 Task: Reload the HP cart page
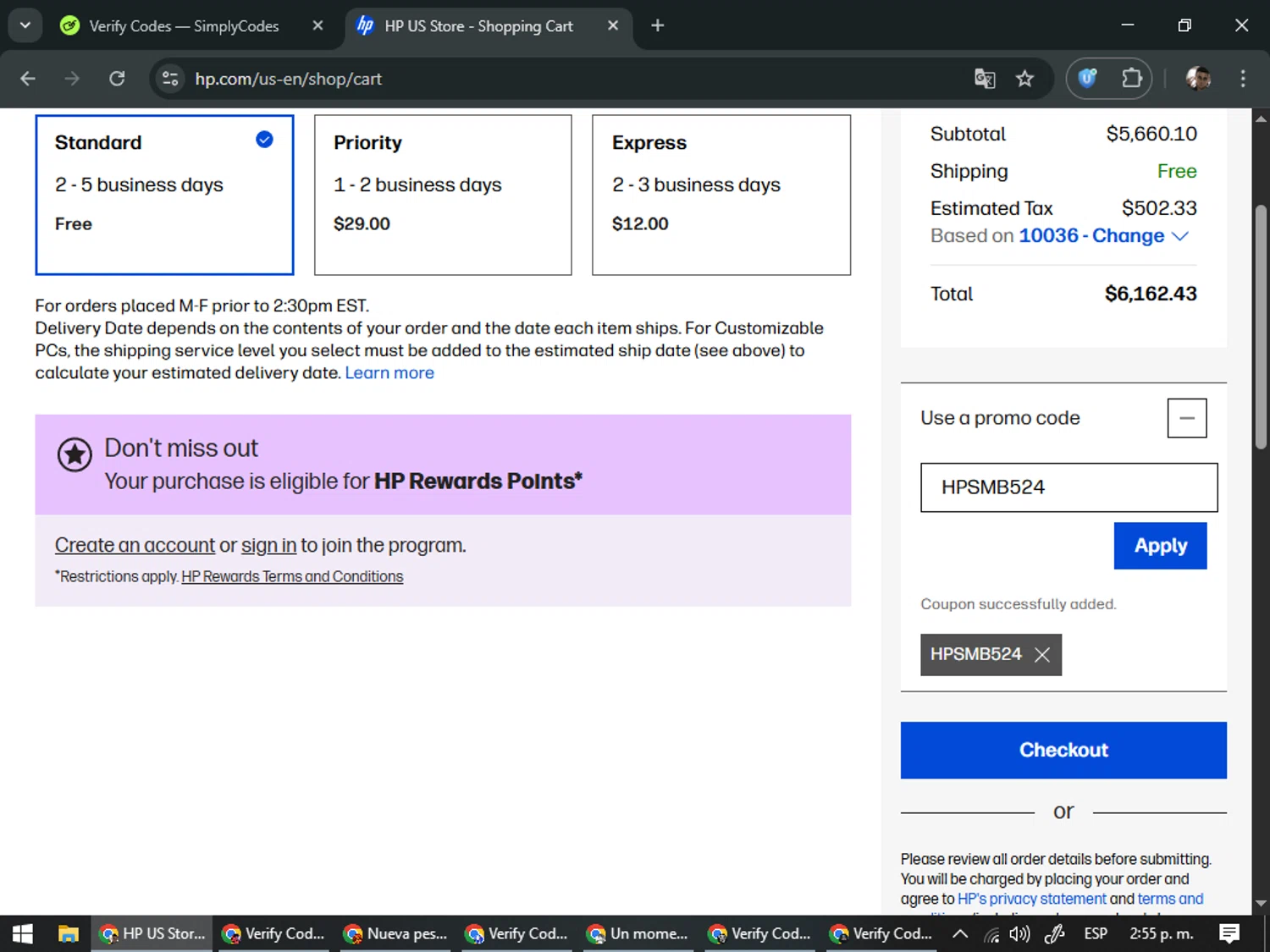click(117, 79)
